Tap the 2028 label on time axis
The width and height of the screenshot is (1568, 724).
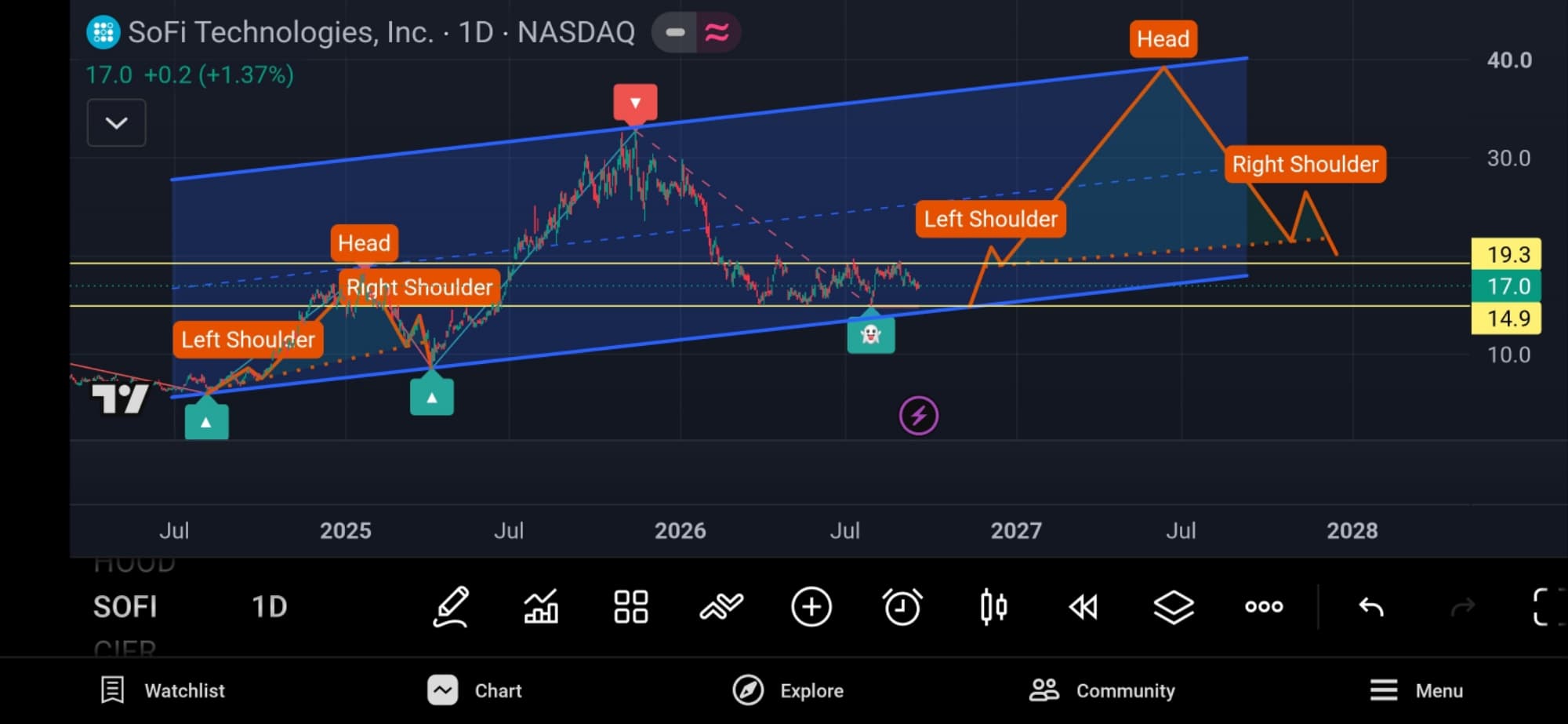(1352, 531)
